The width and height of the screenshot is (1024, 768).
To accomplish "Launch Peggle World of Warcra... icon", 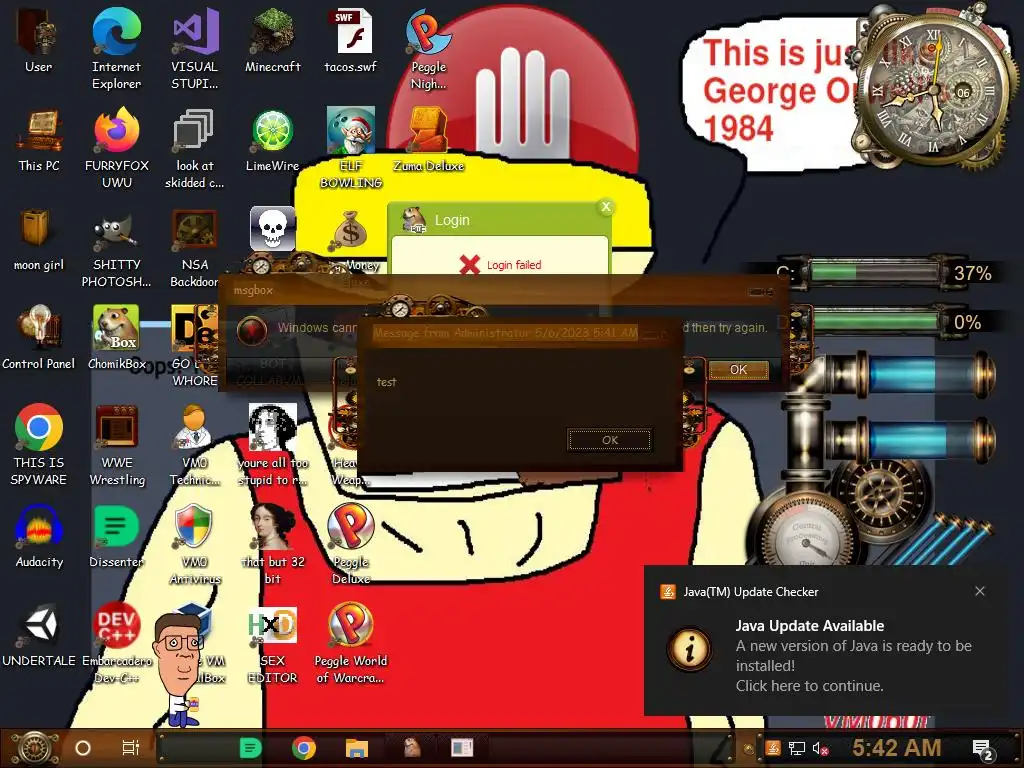I will click(351, 643).
